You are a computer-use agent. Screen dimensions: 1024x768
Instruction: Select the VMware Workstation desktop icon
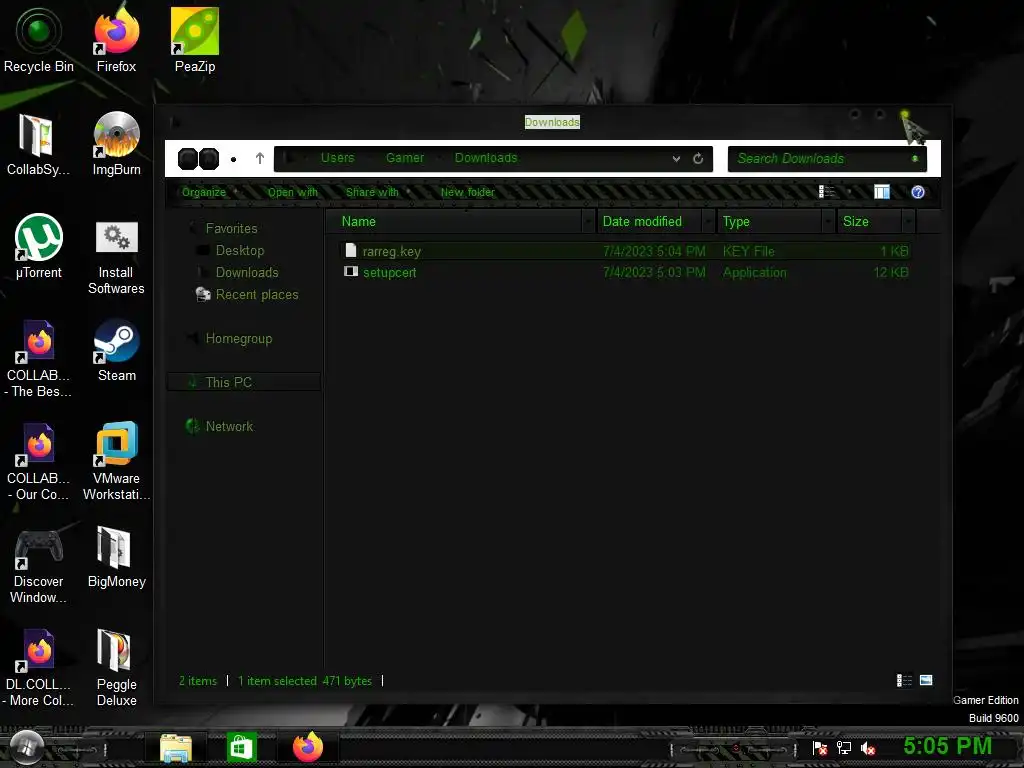(x=116, y=462)
